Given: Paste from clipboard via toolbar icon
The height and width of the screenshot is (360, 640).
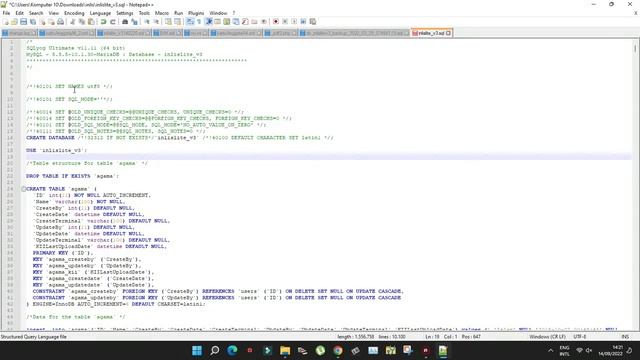Looking at the screenshot, I should 91,21.
